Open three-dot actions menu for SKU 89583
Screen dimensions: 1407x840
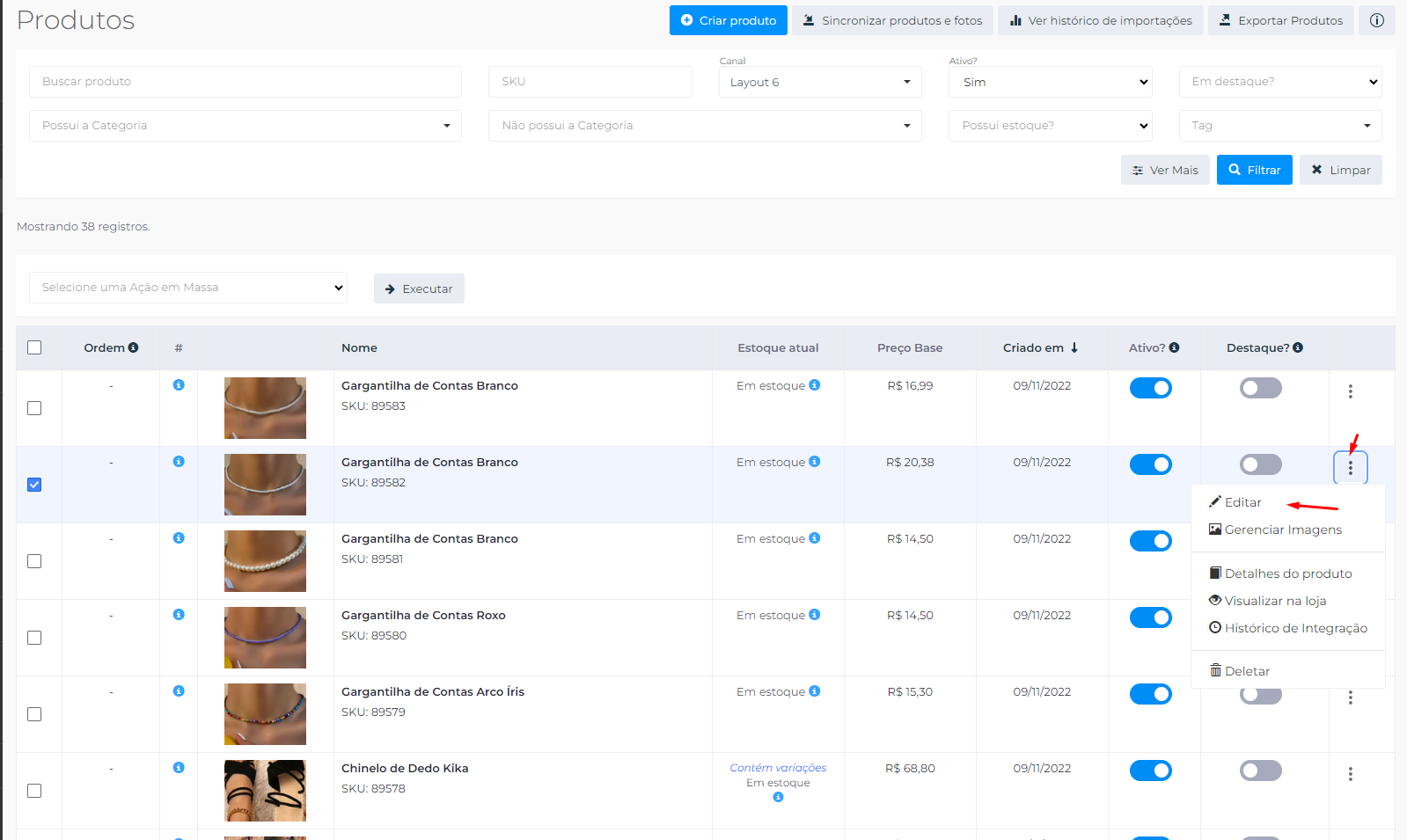point(1350,391)
